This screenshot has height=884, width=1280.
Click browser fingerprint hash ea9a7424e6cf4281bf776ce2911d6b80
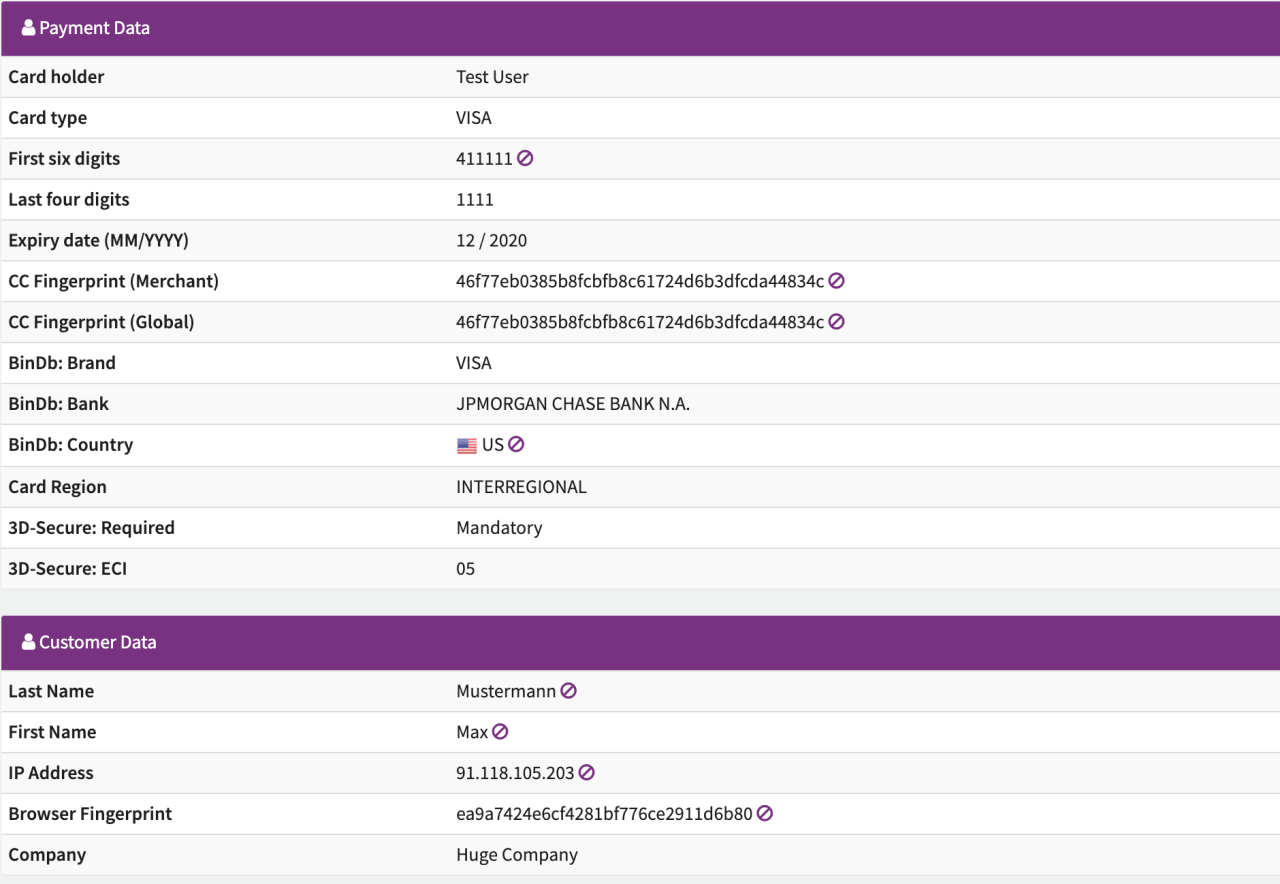tap(604, 814)
